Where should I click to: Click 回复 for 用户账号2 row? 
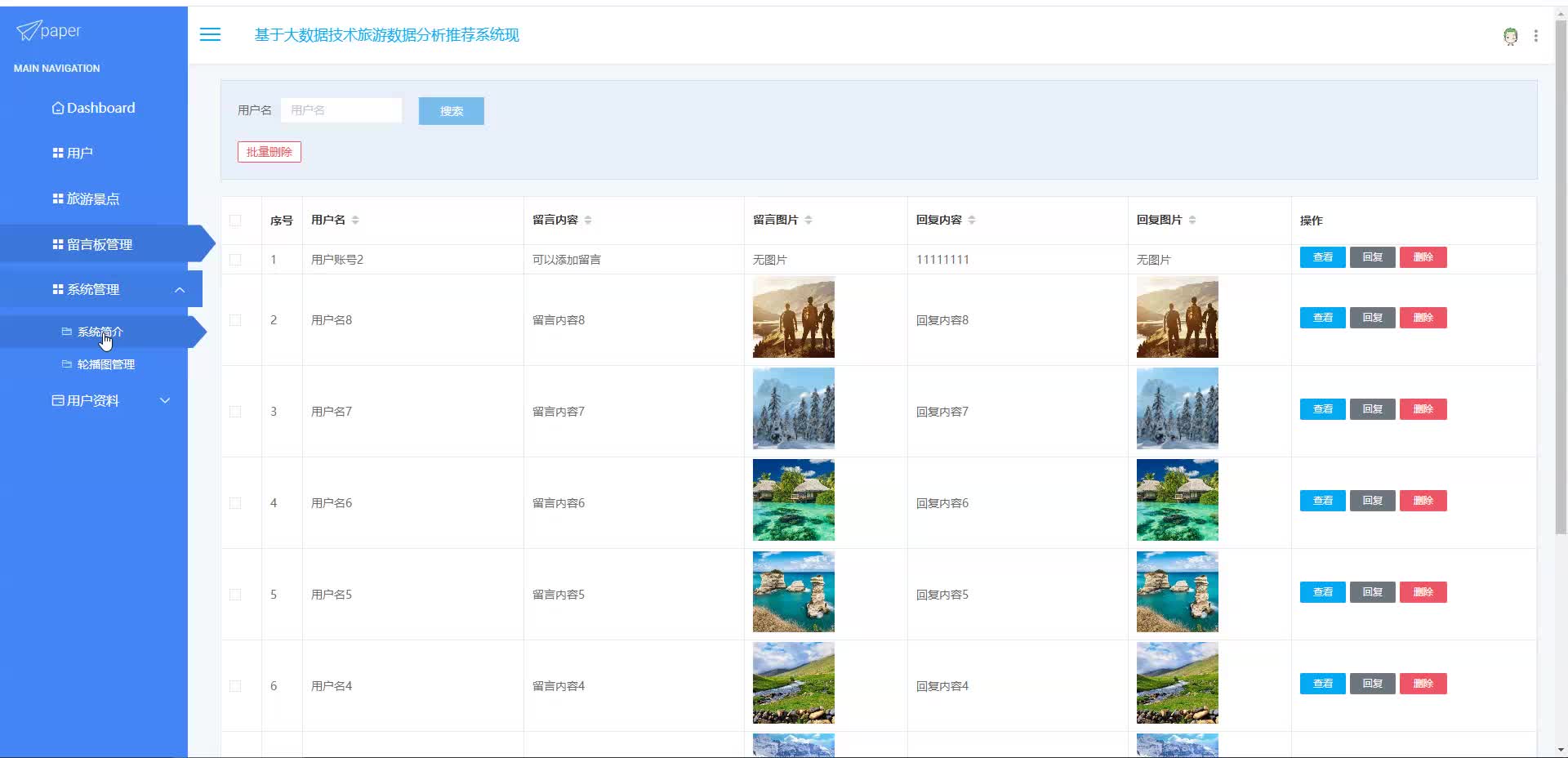tap(1373, 257)
